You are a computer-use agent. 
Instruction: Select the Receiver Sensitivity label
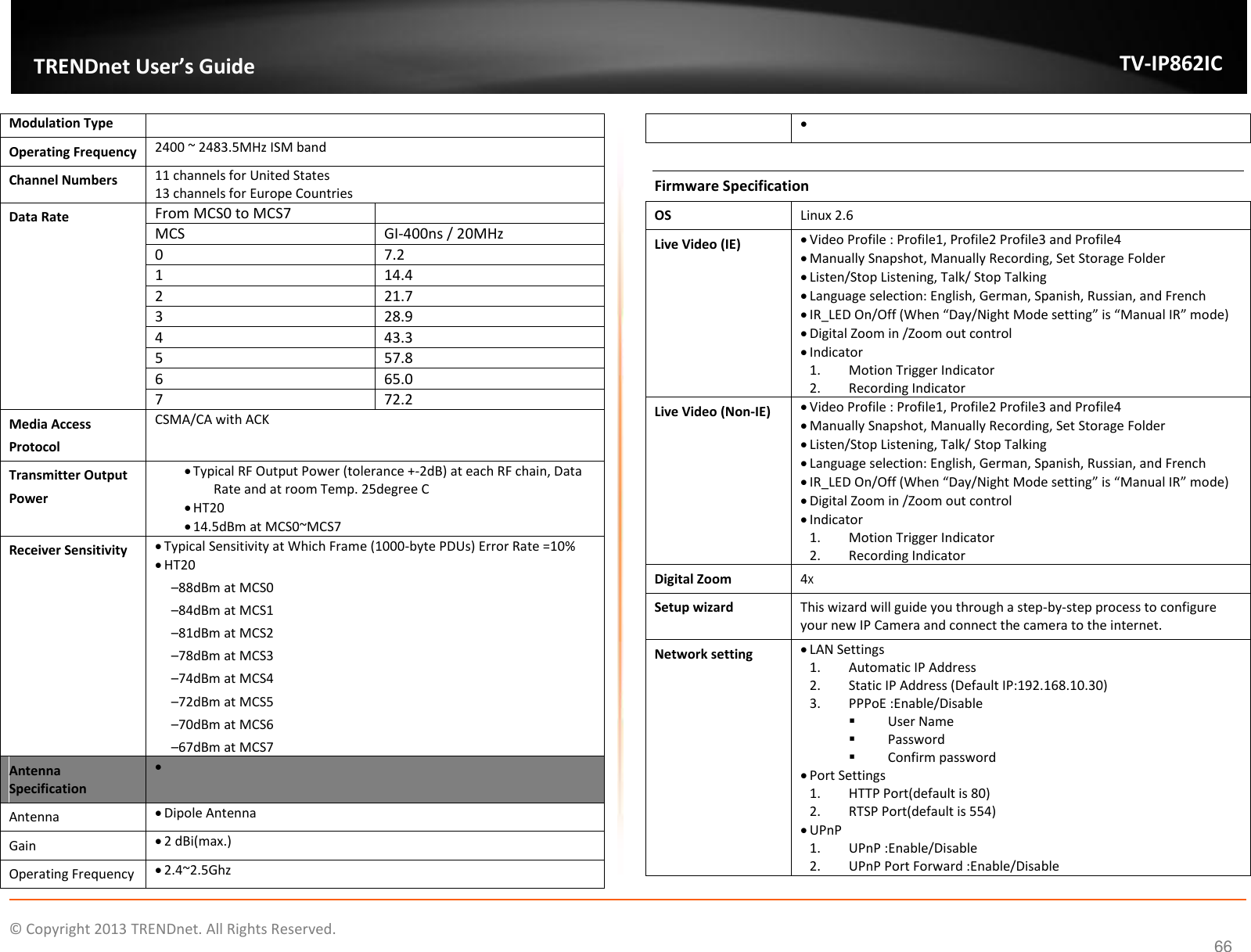click(x=68, y=550)
